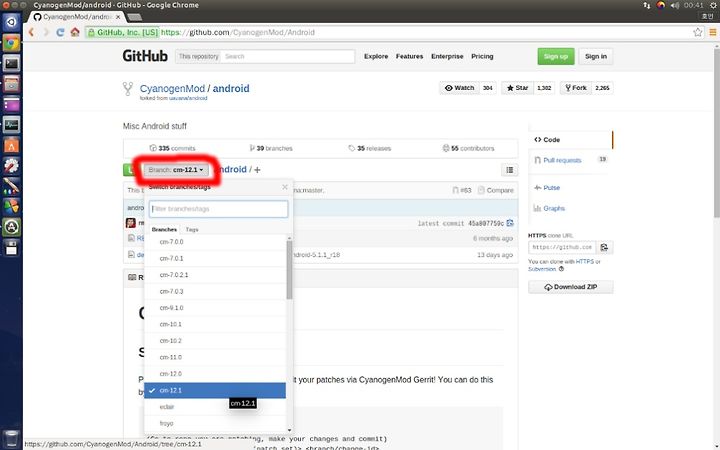Open Explore in top navigation
Viewport: 720px width, 450px height.
pyautogui.click(x=376, y=56)
